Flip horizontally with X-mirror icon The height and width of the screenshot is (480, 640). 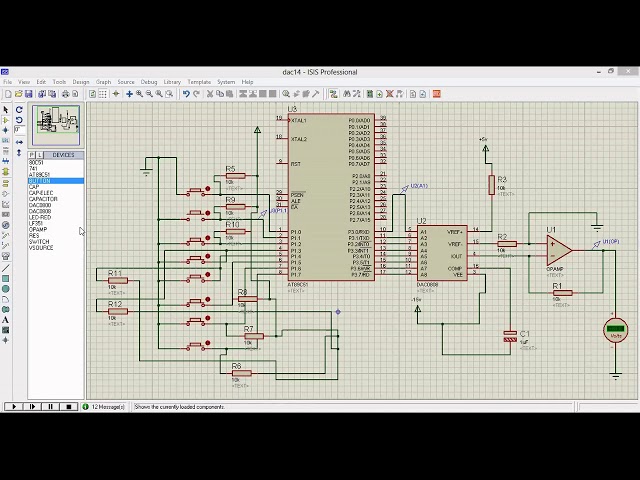19,142
